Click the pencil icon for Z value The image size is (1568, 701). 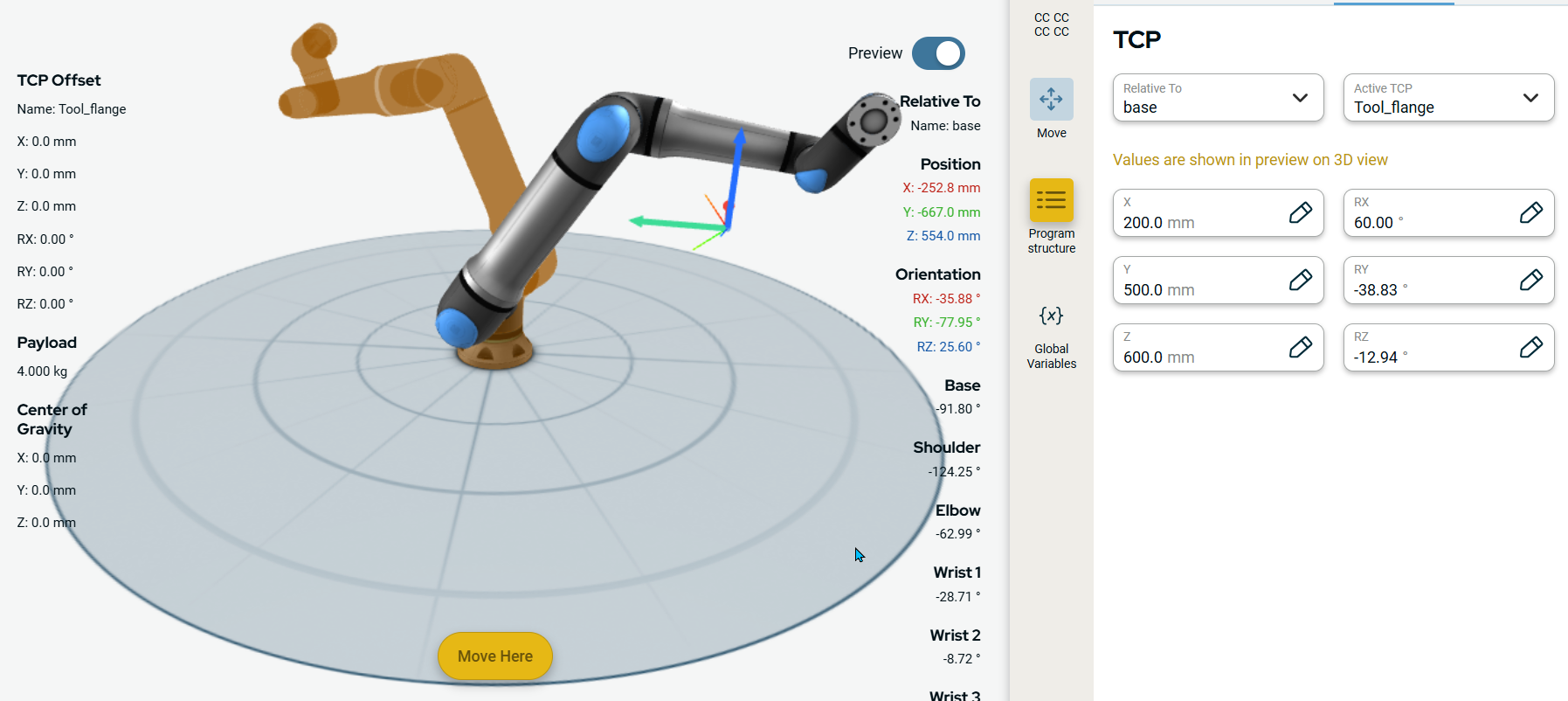1300,348
